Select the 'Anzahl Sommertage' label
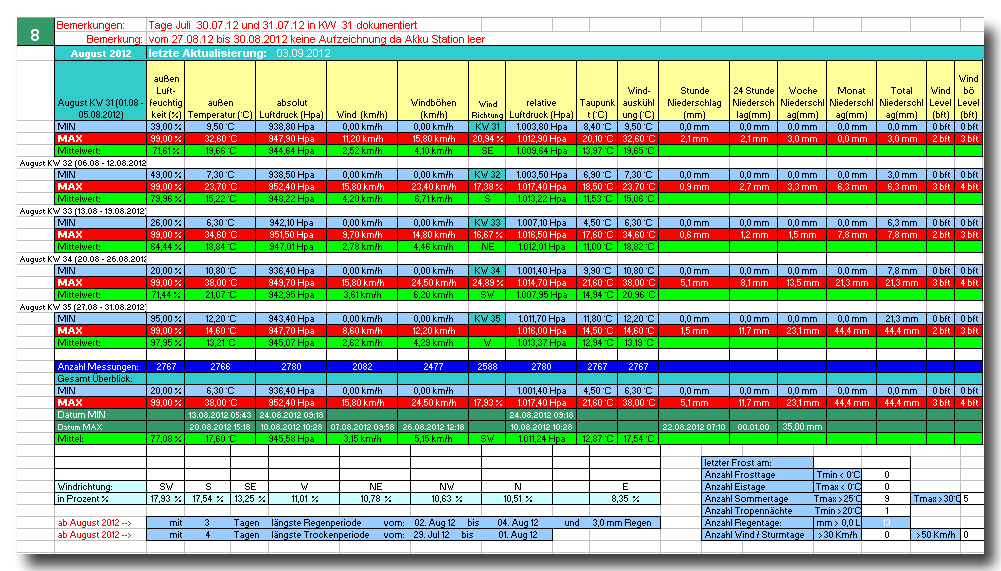Image resolution: width=1001 pixels, height=571 pixels. pyautogui.click(x=758, y=499)
